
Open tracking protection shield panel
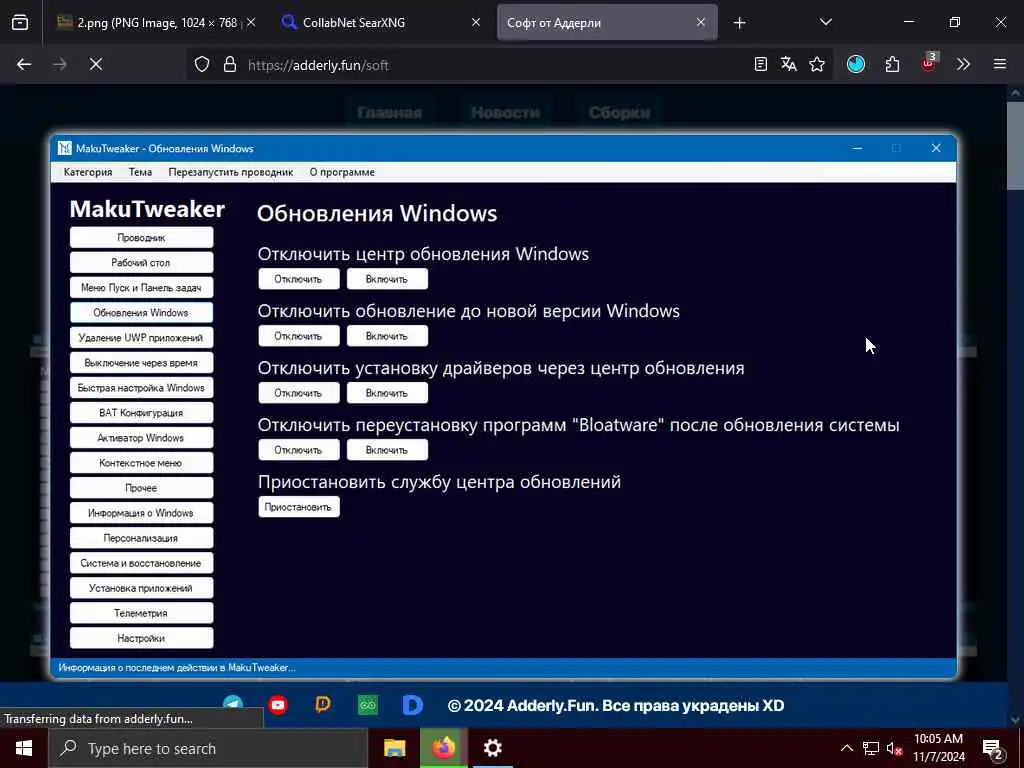(202, 65)
